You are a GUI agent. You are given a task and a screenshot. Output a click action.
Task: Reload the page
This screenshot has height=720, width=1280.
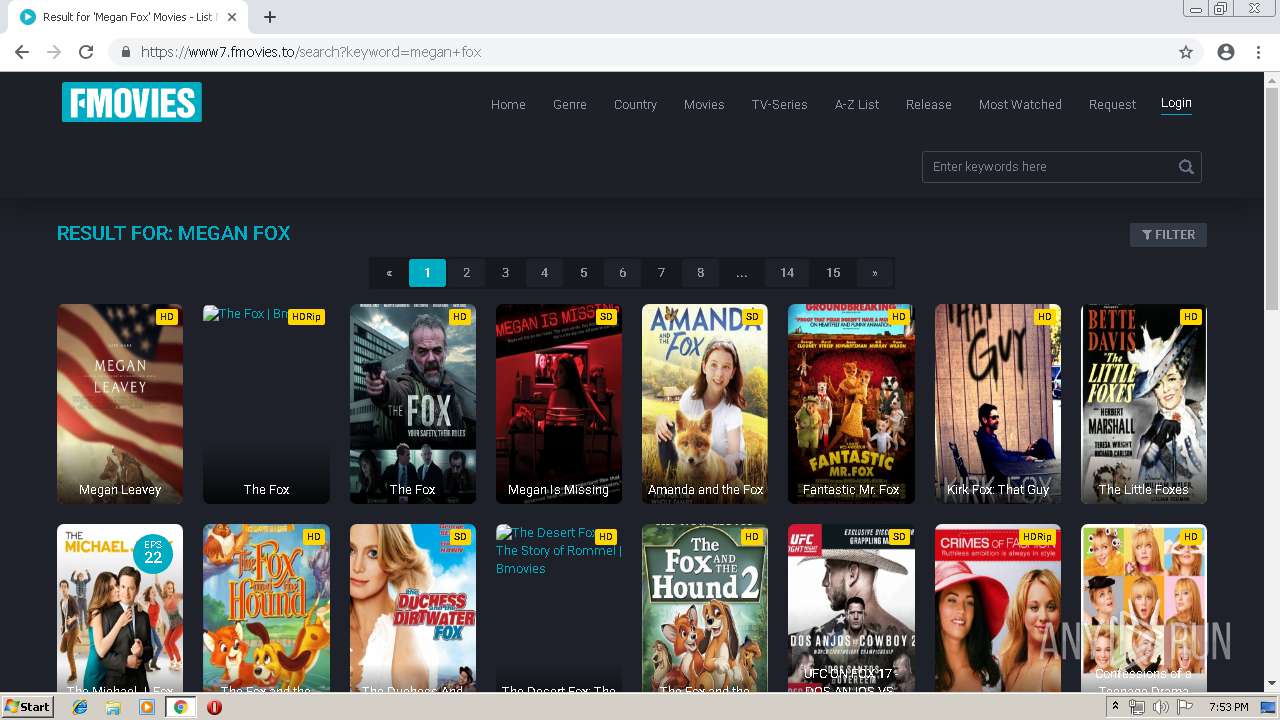click(86, 52)
